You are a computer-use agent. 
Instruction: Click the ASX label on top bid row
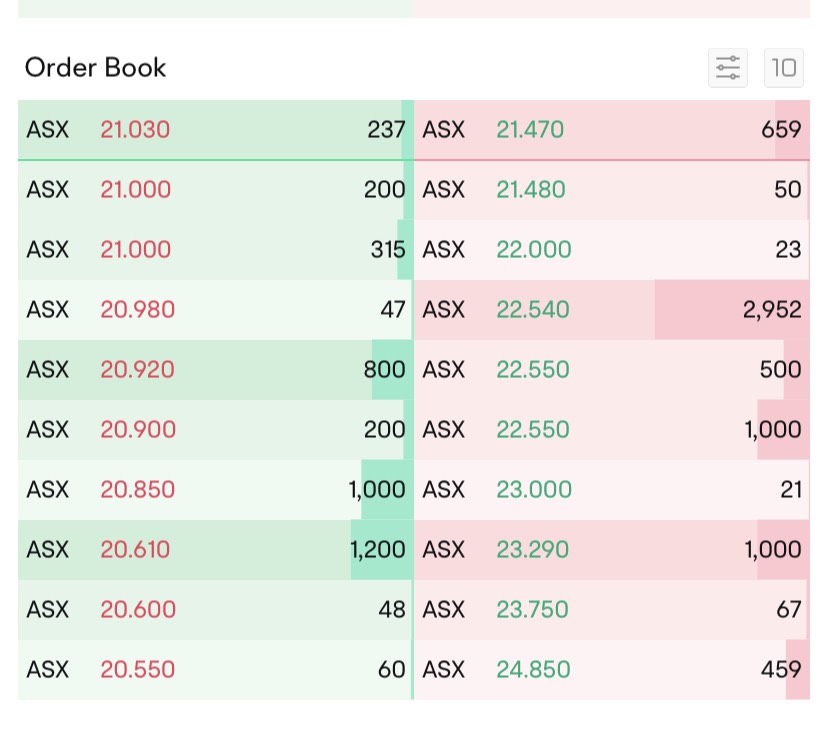pyautogui.click(x=47, y=129)
